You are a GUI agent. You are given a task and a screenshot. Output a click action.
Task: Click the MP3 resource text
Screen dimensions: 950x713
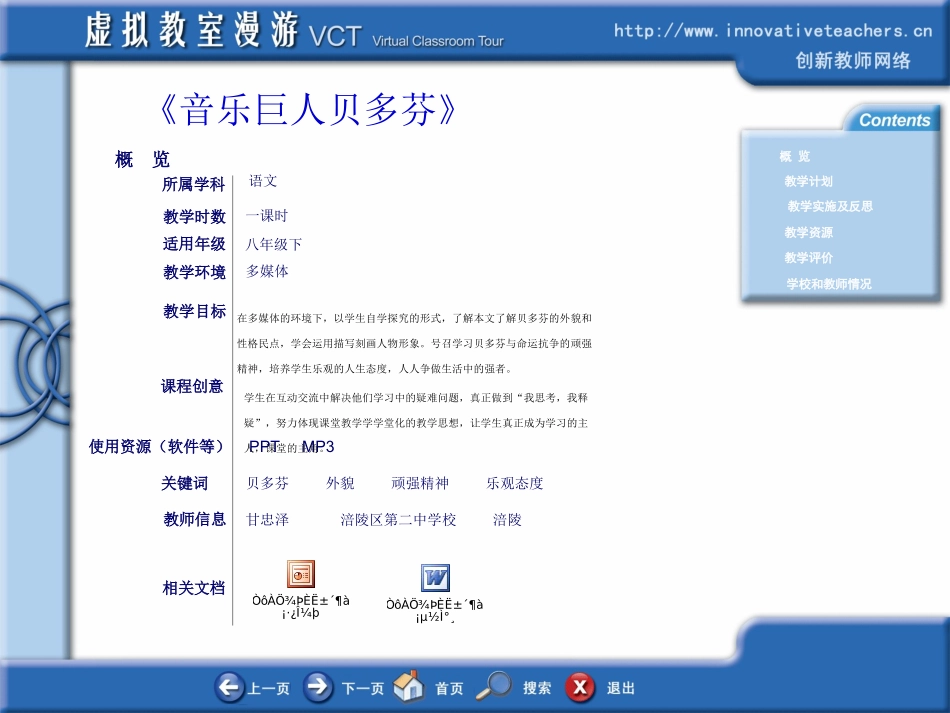[318, 446]
